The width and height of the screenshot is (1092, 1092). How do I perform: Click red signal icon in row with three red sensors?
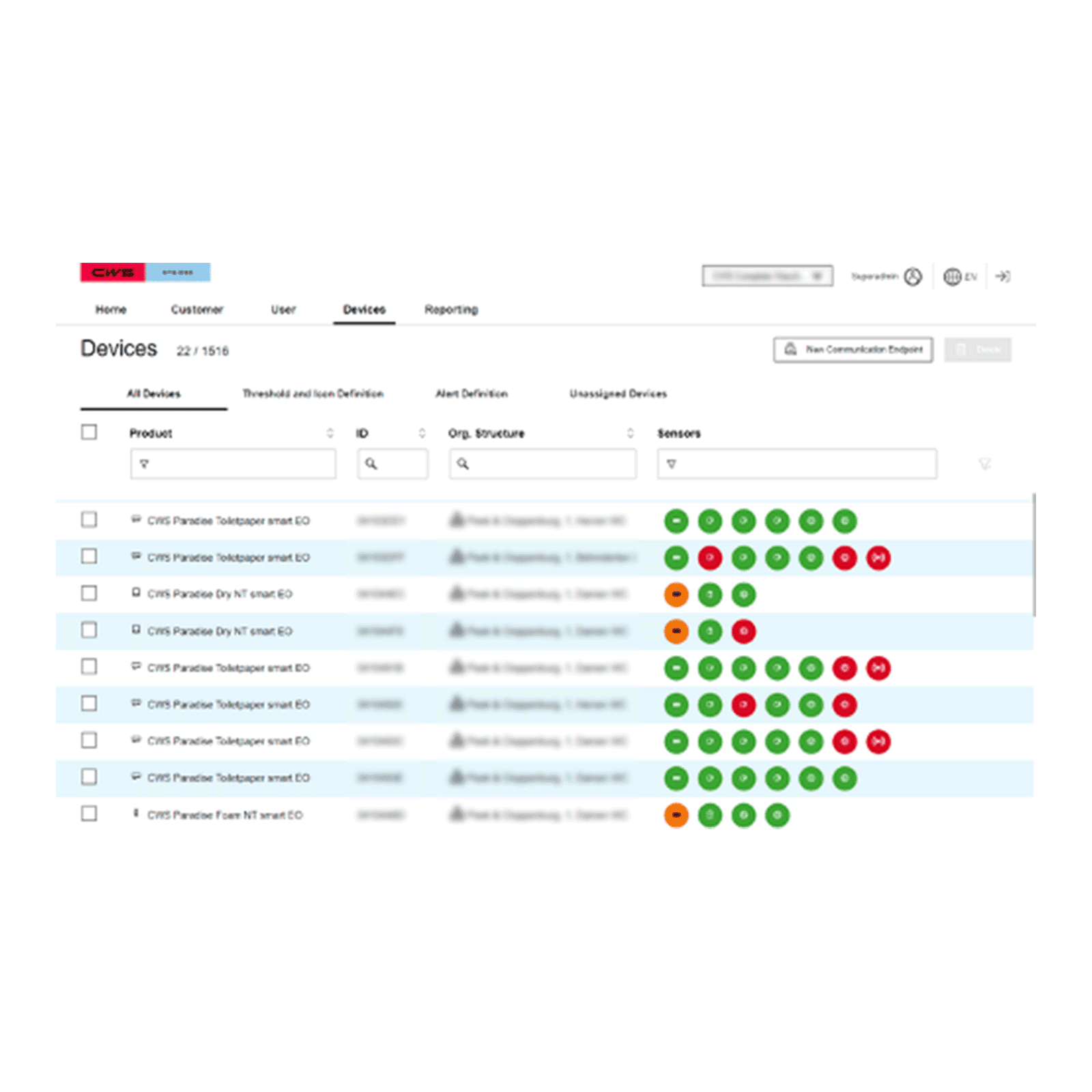coord(878,558)
